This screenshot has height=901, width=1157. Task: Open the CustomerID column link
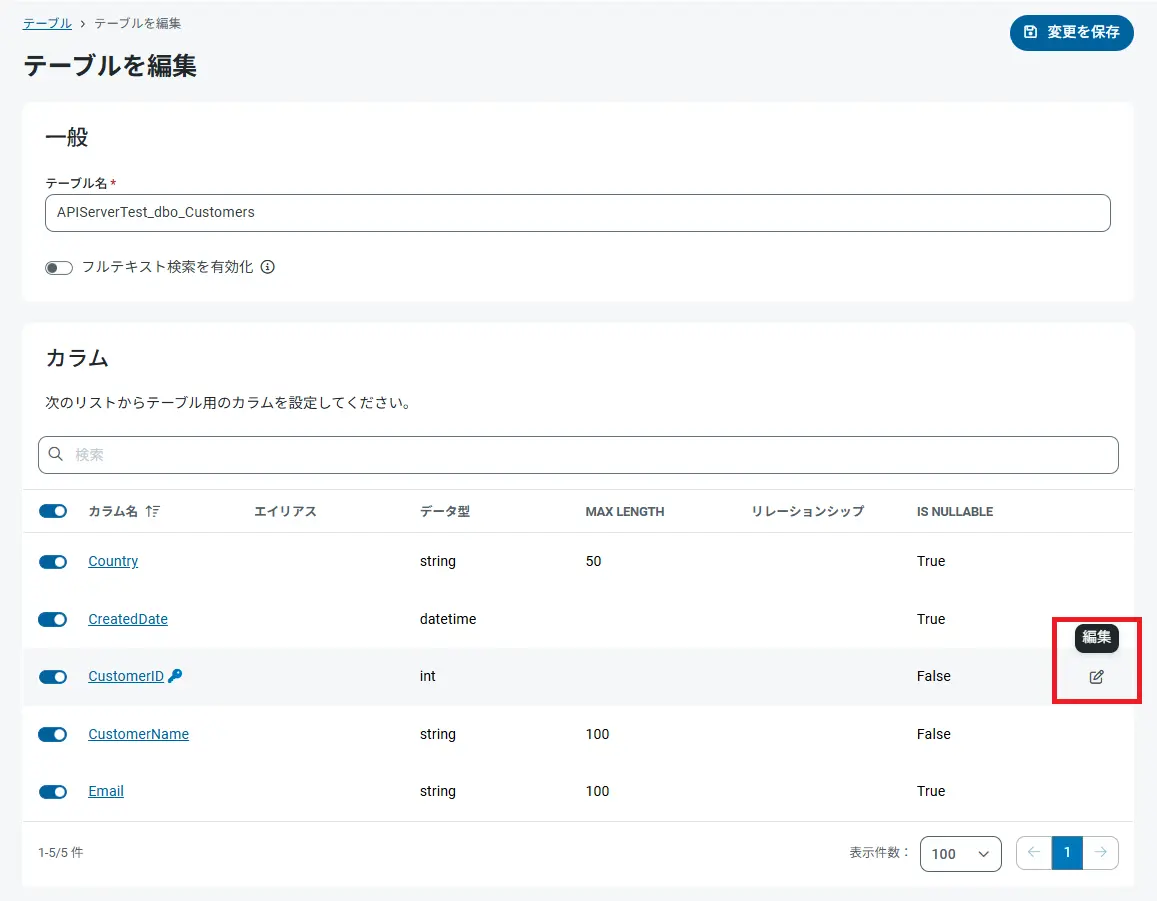(x=125, y=675)
